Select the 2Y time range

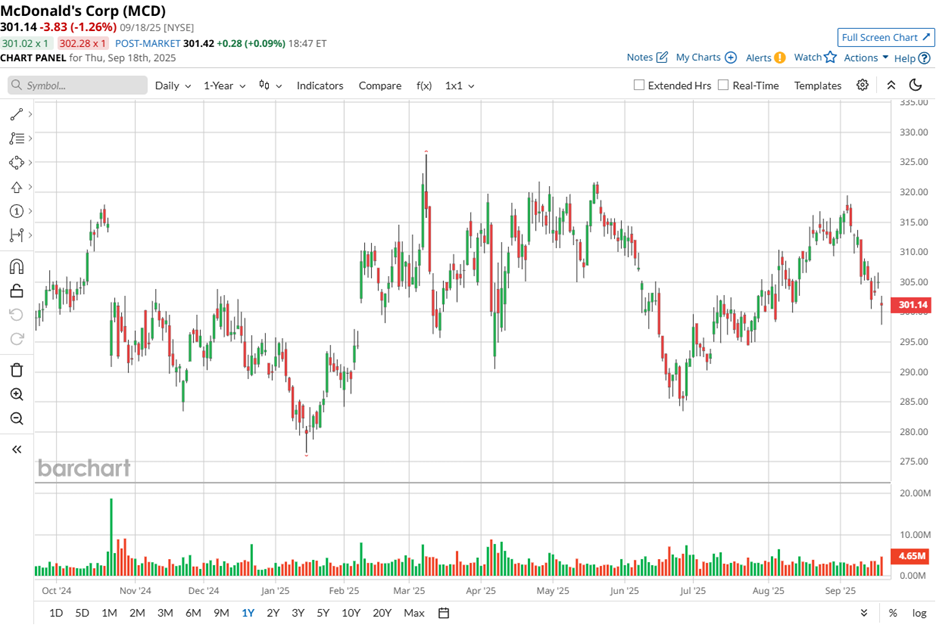[273, 613]
